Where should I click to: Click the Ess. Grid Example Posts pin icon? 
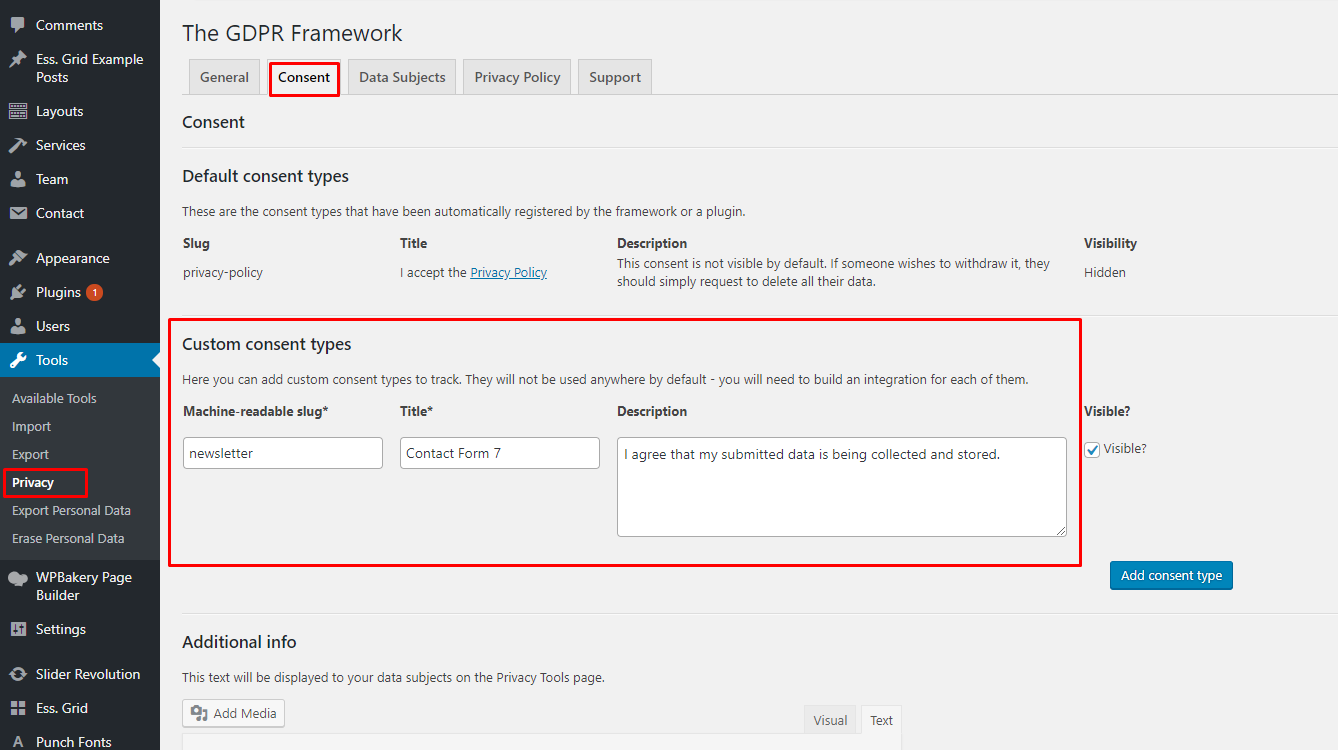[18, 60]
